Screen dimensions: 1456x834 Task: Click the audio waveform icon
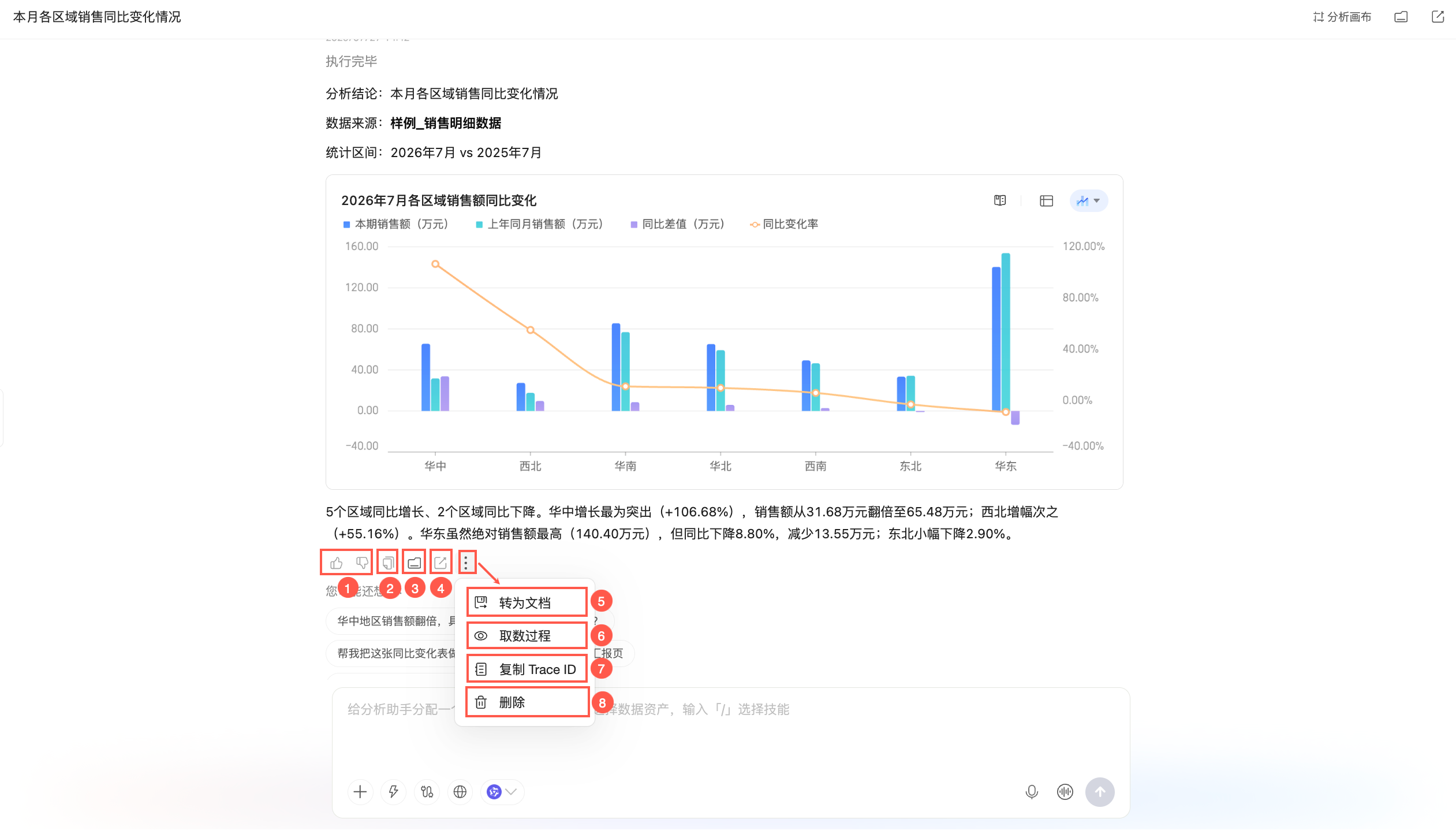pos(1065,792)
